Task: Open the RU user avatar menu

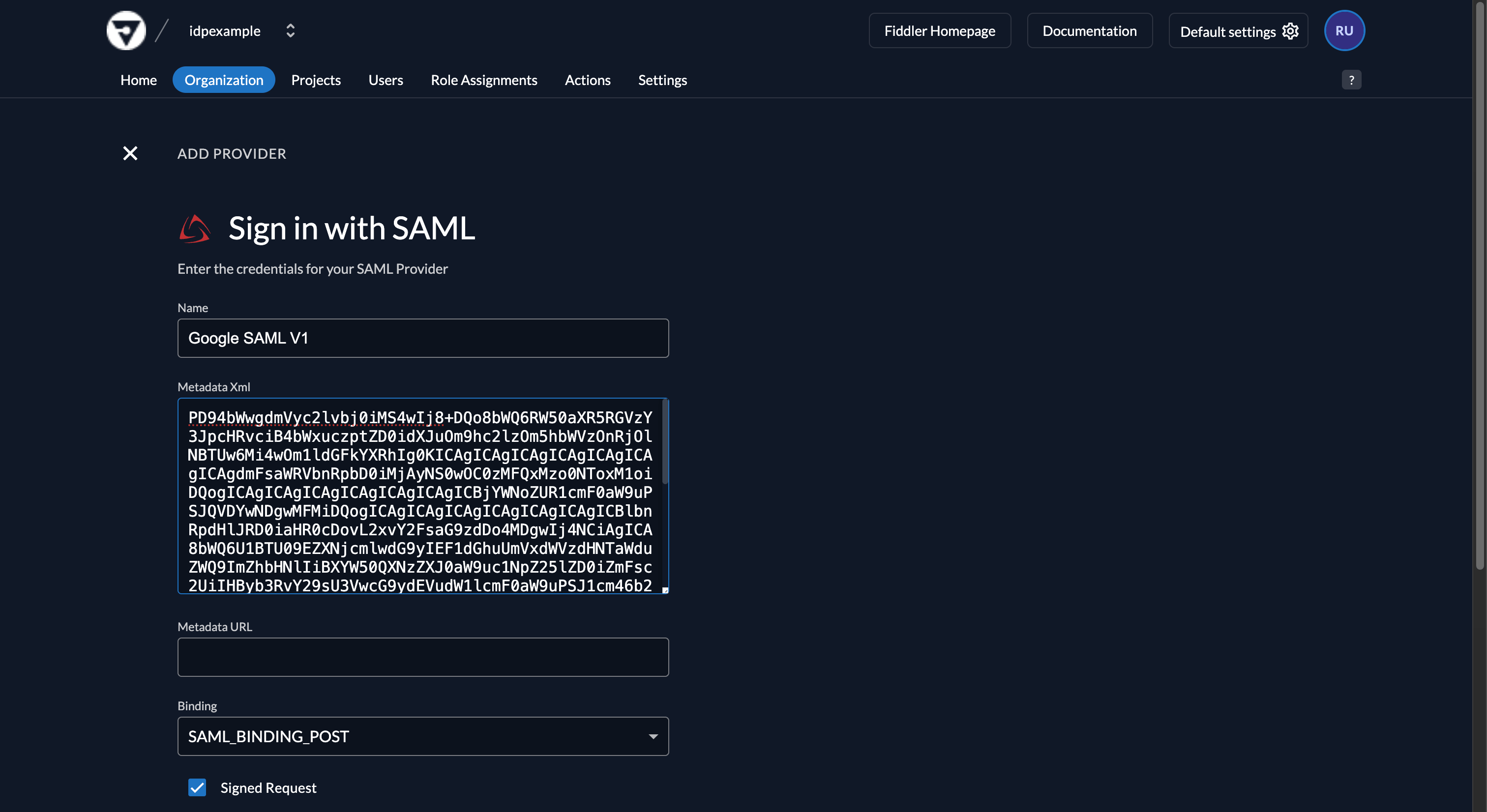Action: click(x=1344, y=30)
